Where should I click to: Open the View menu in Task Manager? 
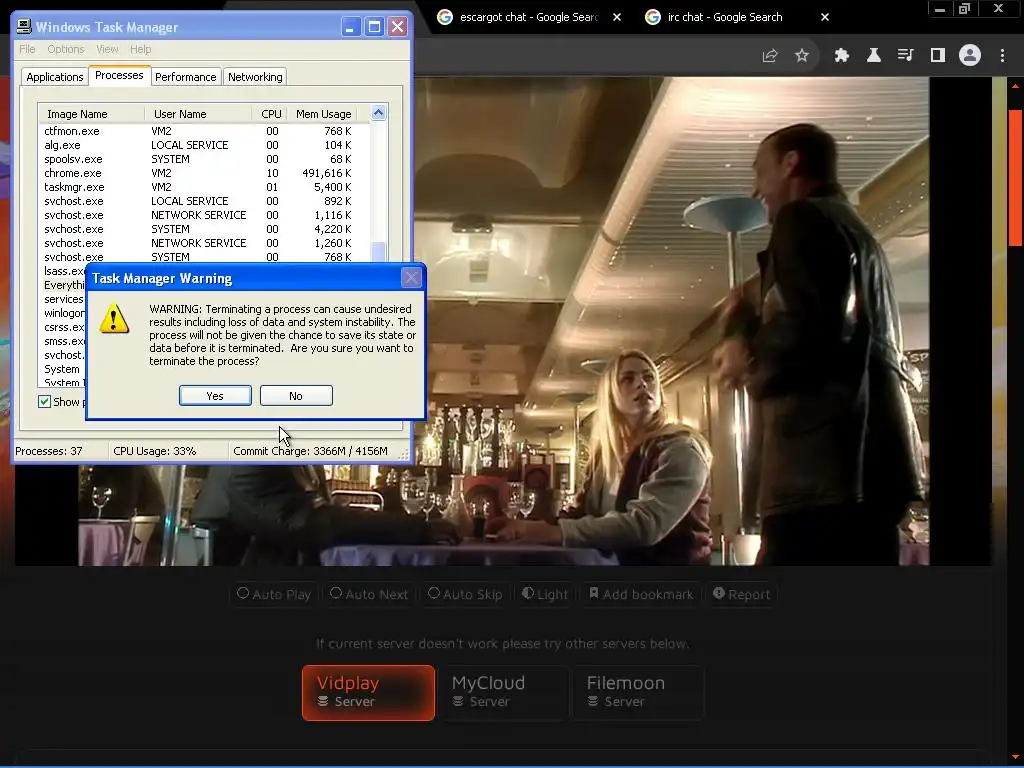(x=107, y=50)
